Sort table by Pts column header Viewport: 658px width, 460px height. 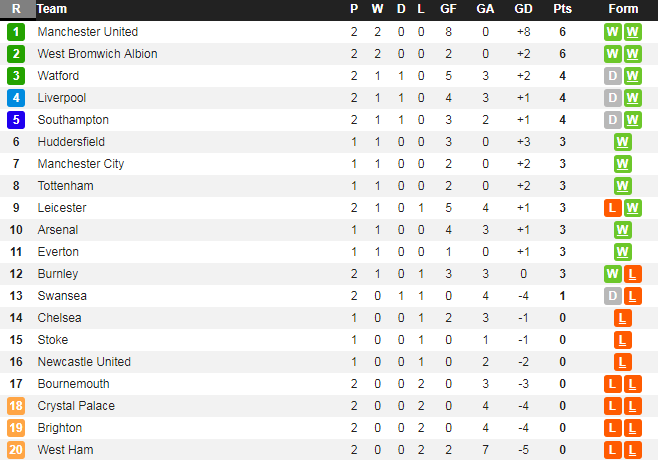[x=563, y=9]
